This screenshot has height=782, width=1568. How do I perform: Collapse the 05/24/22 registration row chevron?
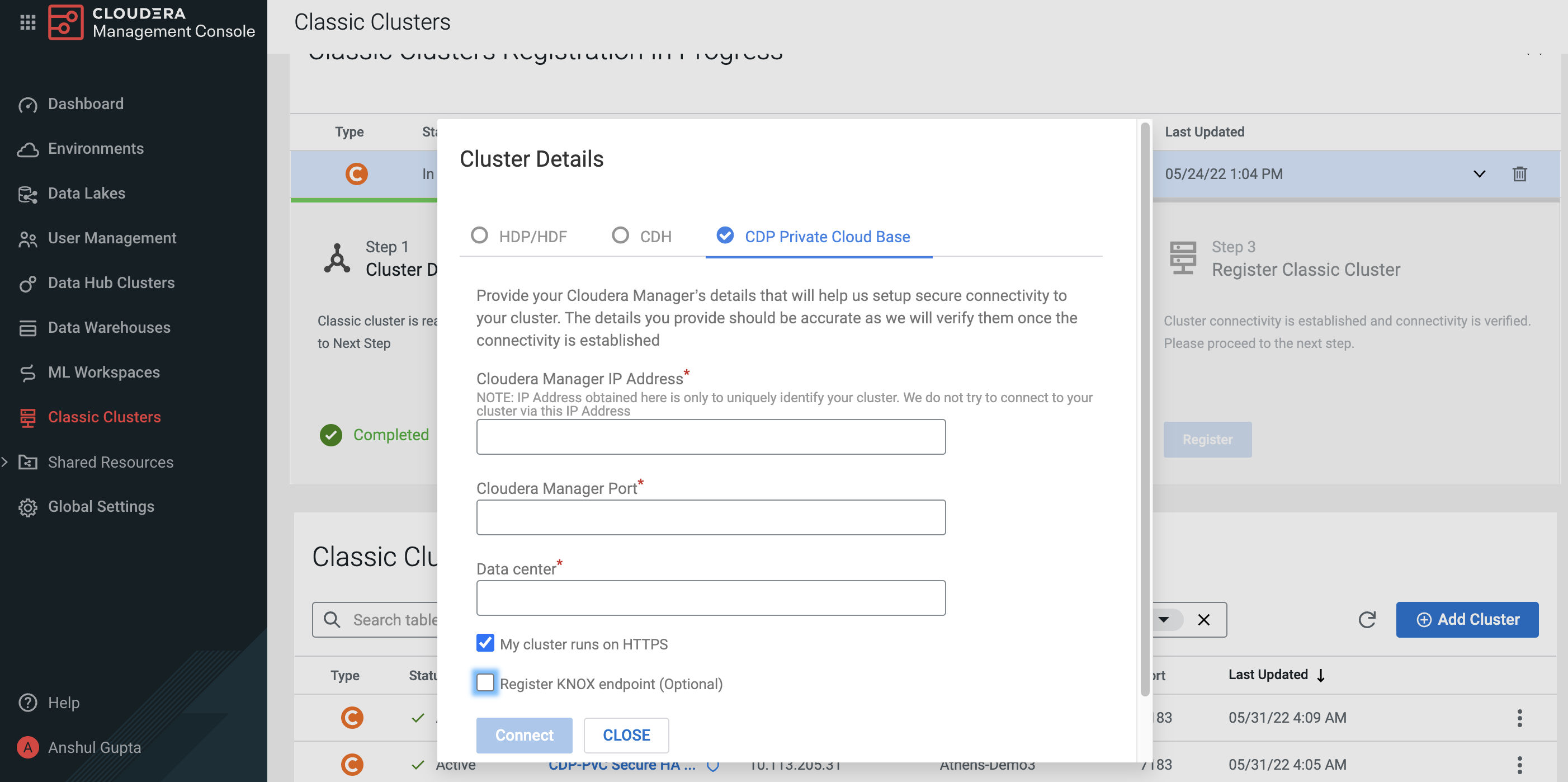point(1479,174)
